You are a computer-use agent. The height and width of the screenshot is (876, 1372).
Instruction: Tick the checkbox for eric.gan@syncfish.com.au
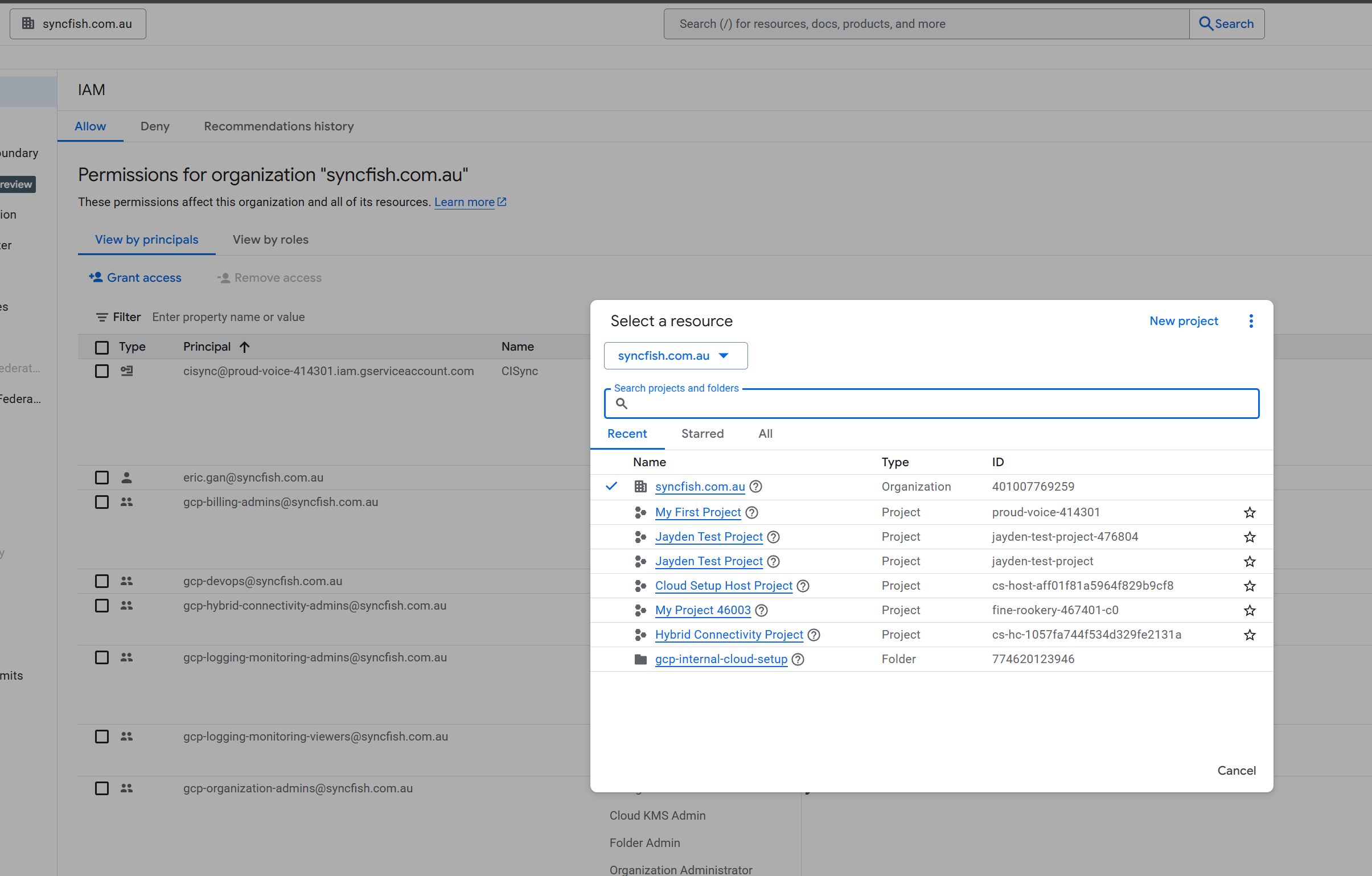coord(101,478)
